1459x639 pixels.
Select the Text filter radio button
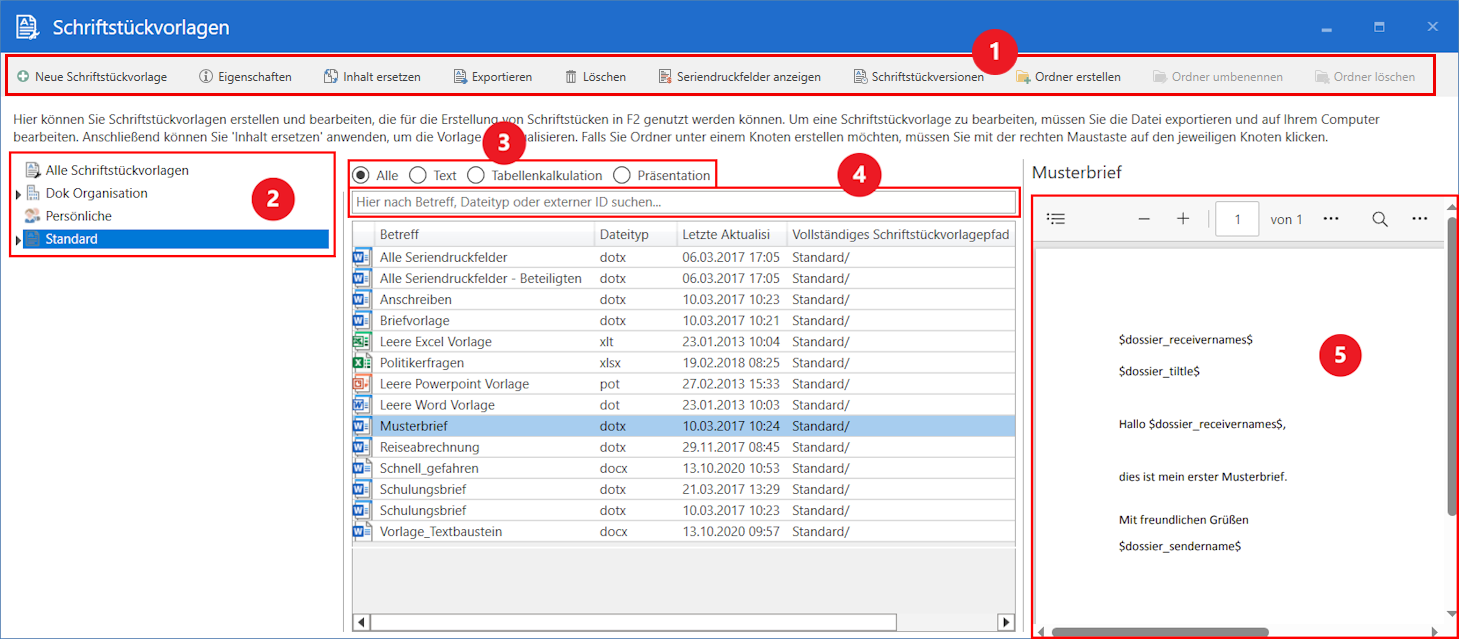coord(418,175)
